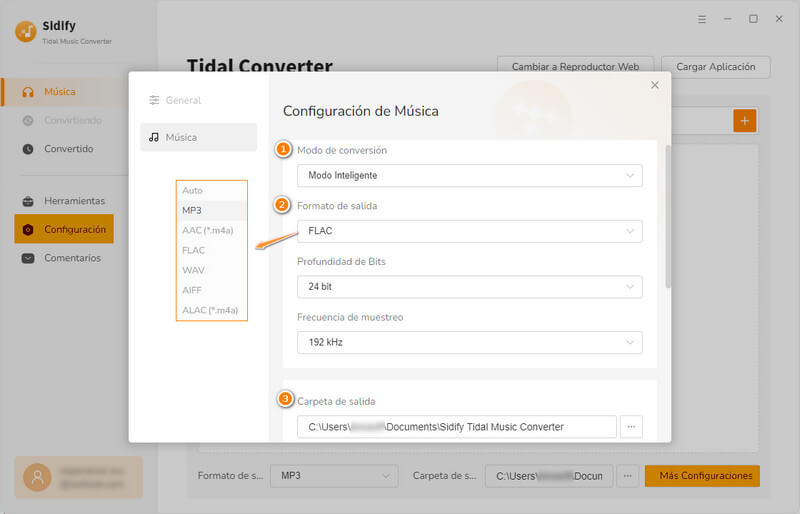The image size is (800, 514).
Task: Click Cargar Aplicación button
Action: click(716, 67)
